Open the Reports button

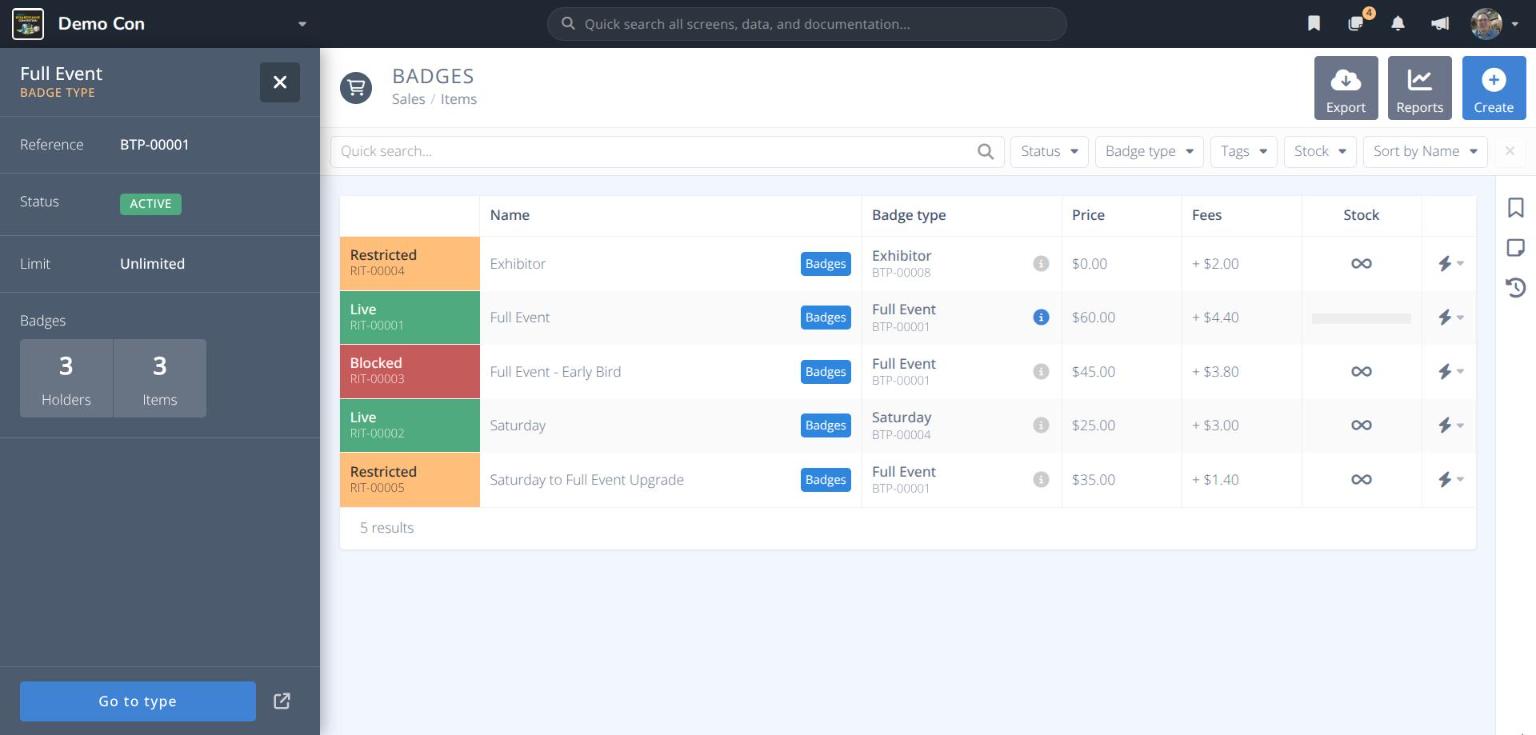click(x=1420, y=88)
